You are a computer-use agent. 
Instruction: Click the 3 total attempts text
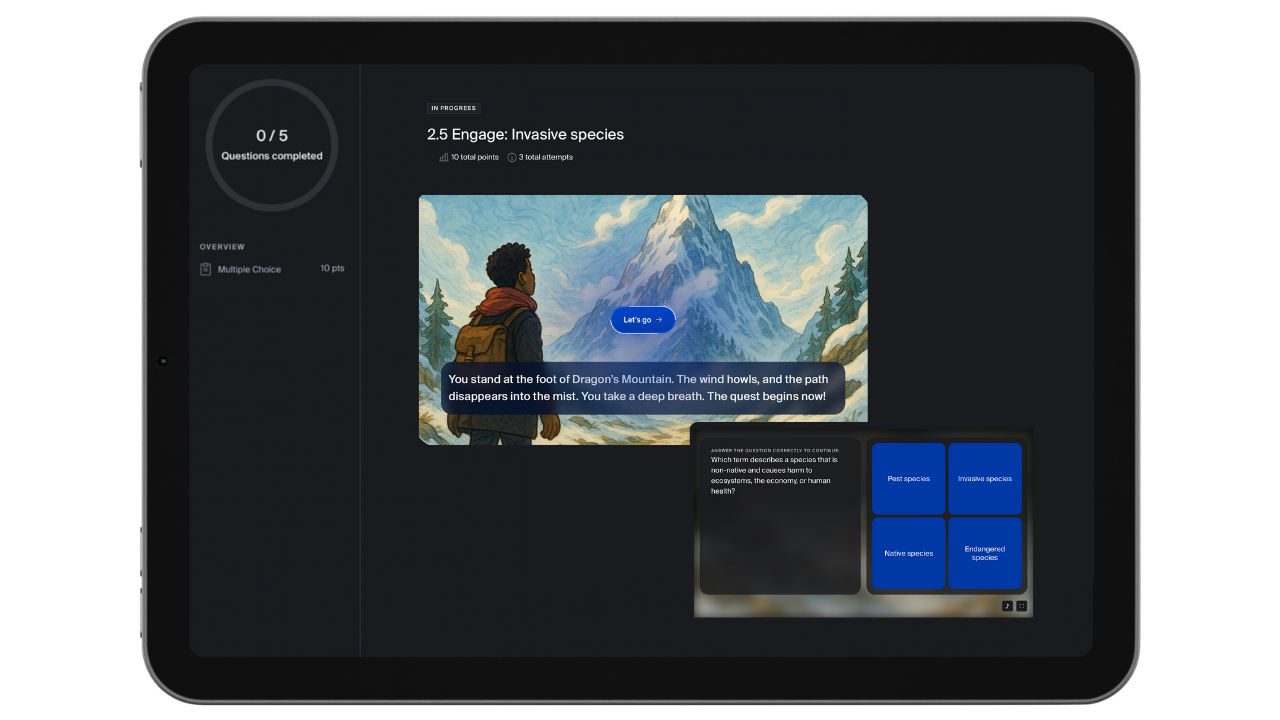tap(545, 157)
